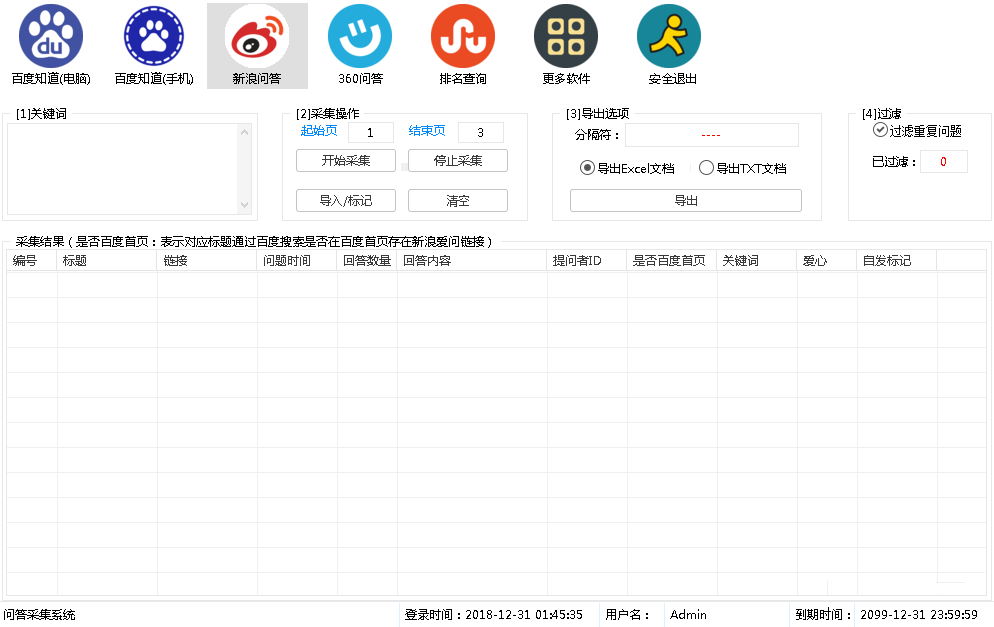994x627 pixels.
Task: Sort by the 标题 column header
Action: click(x=106, y=261)
